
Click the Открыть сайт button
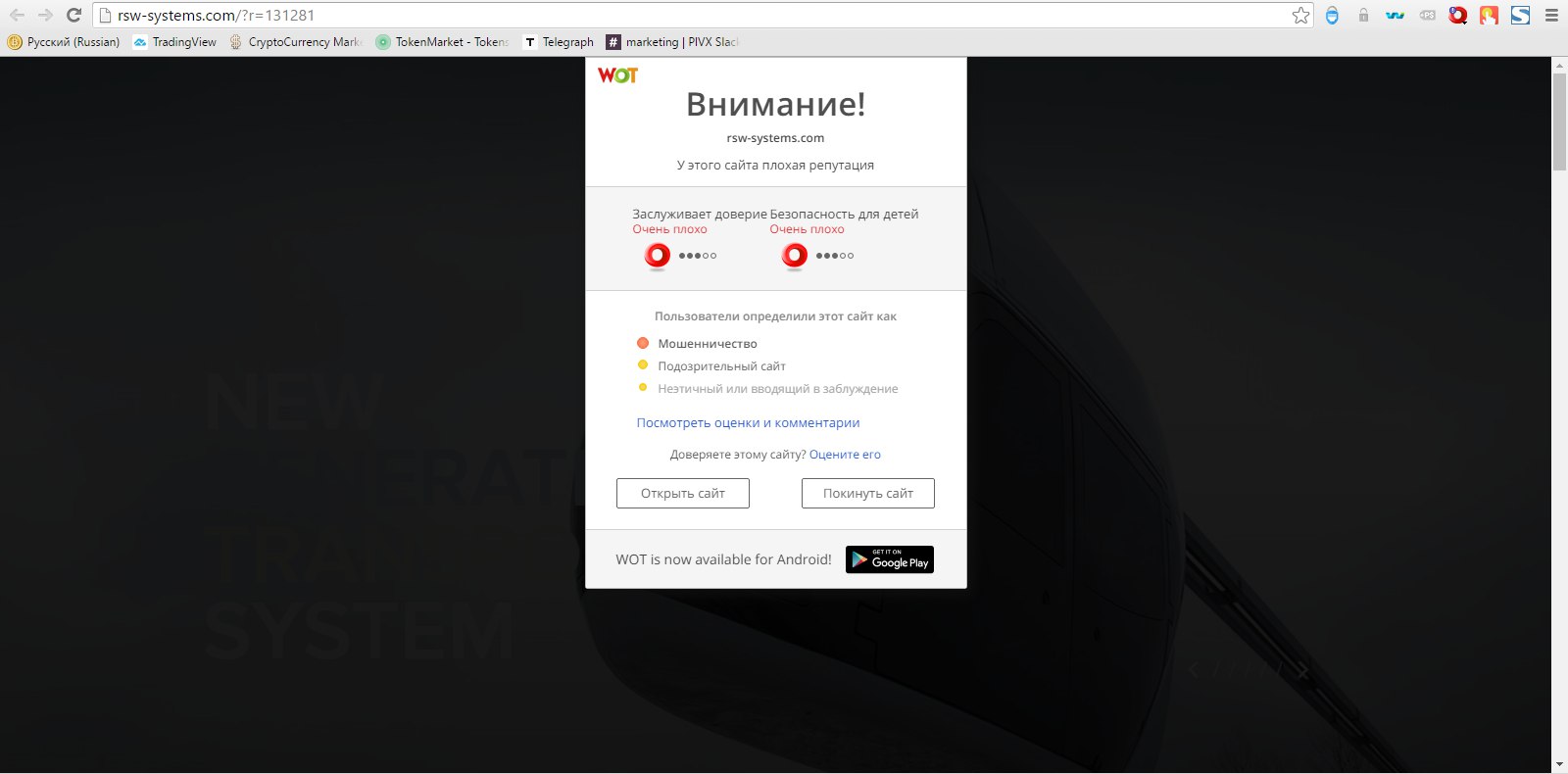pos(683,494)
